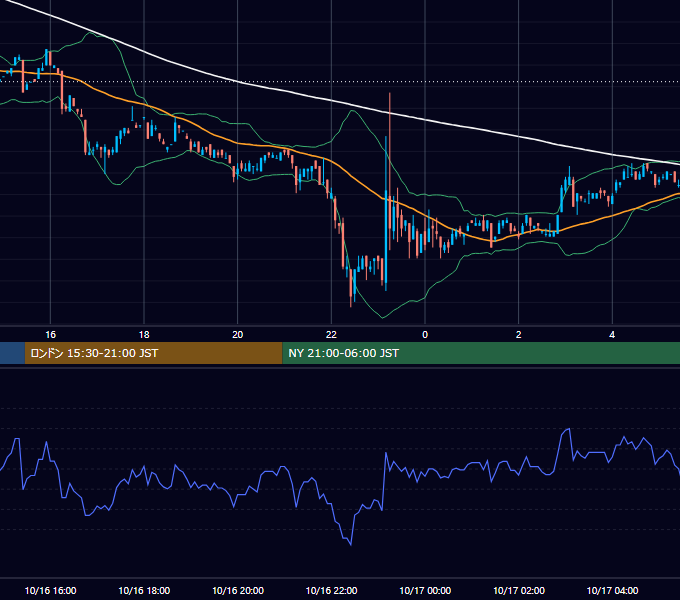Click the 10/17 00:00 date label
Image resolution: width=680 pixels, height=600 pixels.
click(x=425, y=590)
